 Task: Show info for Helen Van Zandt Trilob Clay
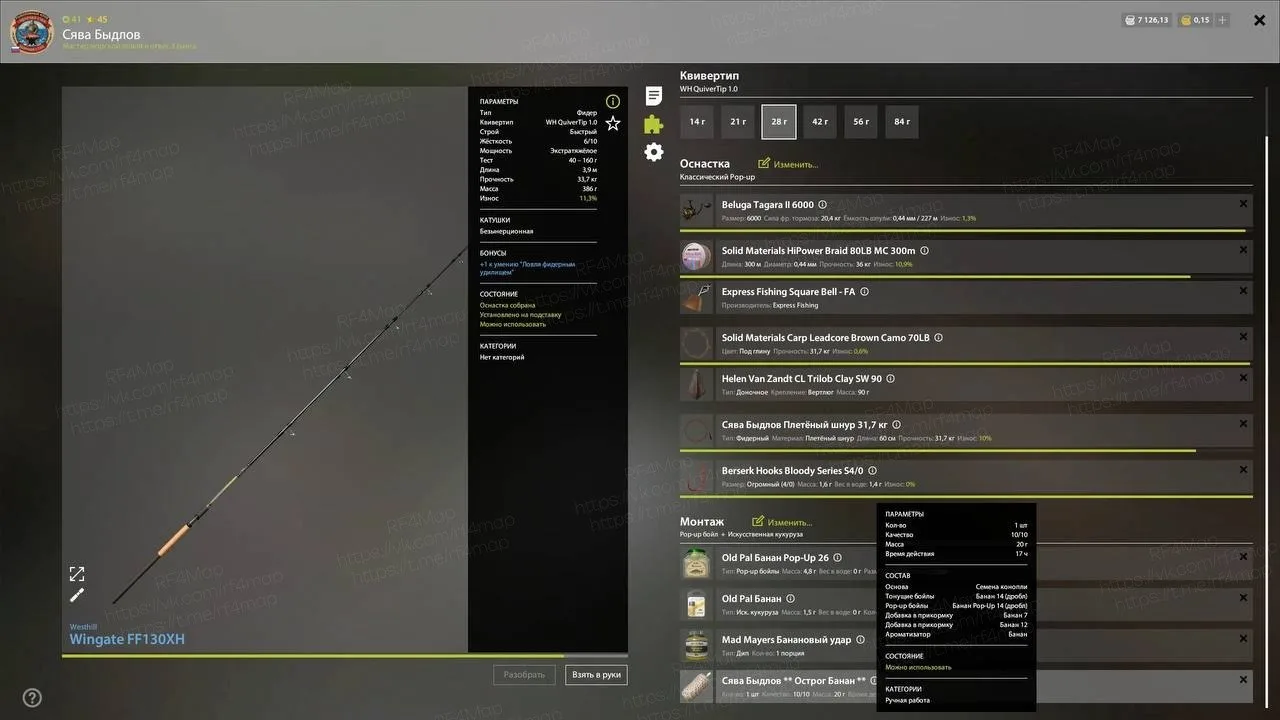tap(890, 379)
